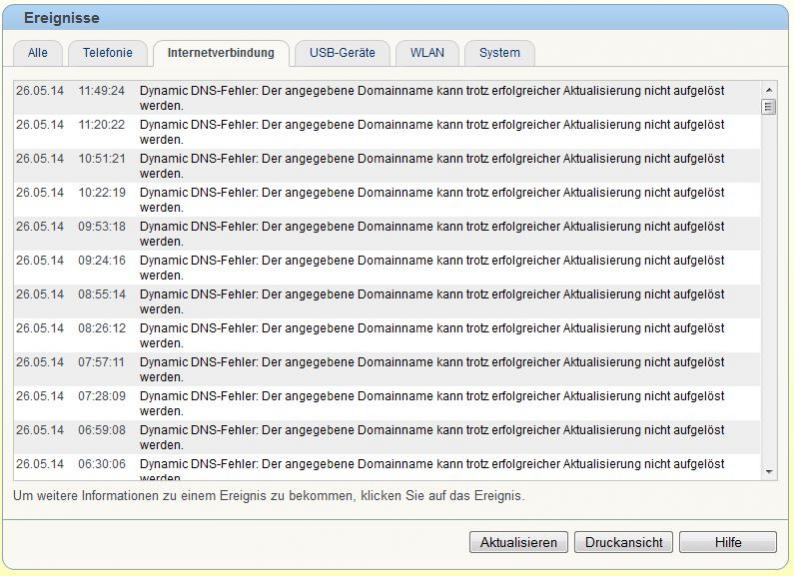Open the Telefonie tab

pos(108,53)
